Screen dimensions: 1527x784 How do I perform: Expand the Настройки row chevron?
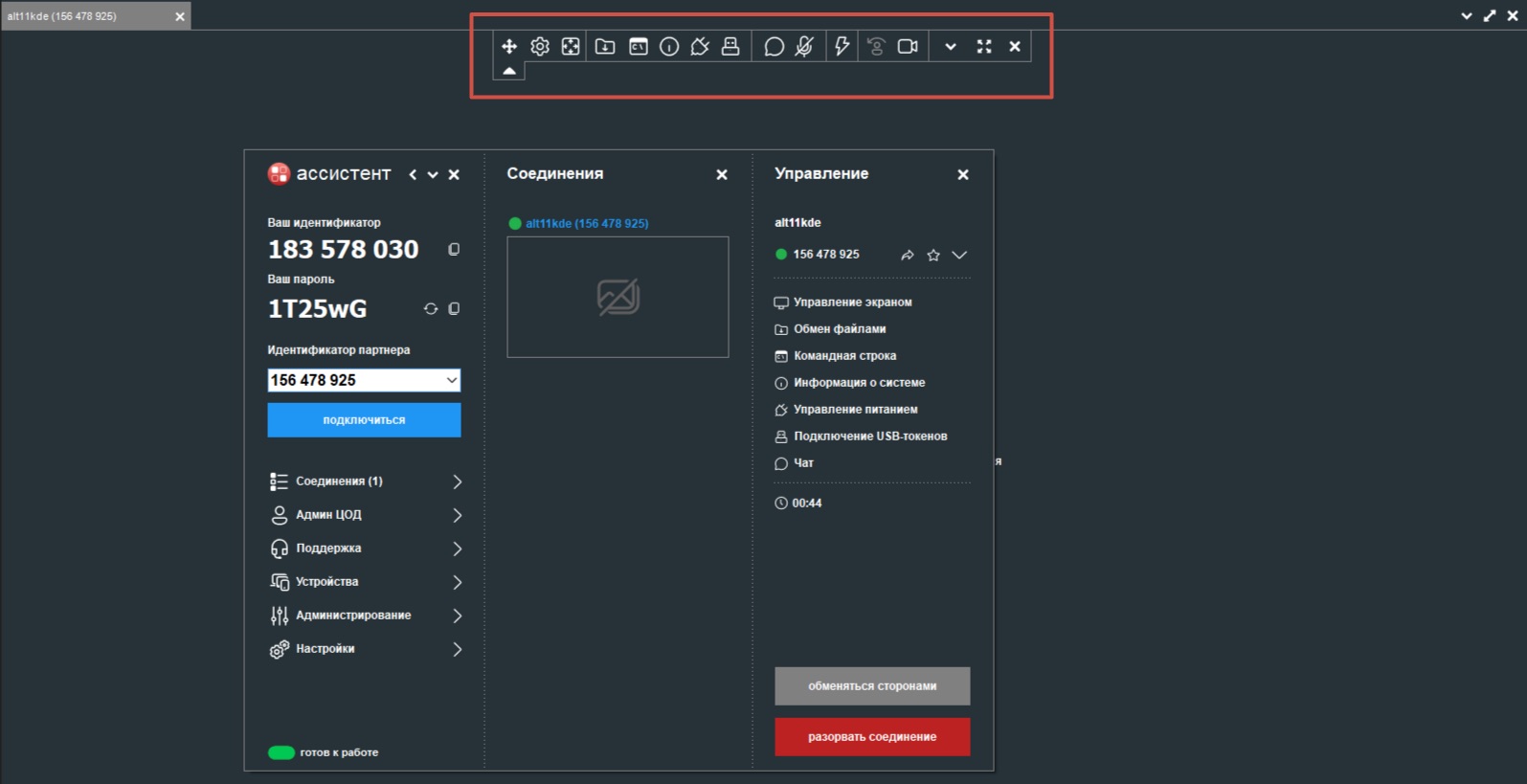point(457,649)
